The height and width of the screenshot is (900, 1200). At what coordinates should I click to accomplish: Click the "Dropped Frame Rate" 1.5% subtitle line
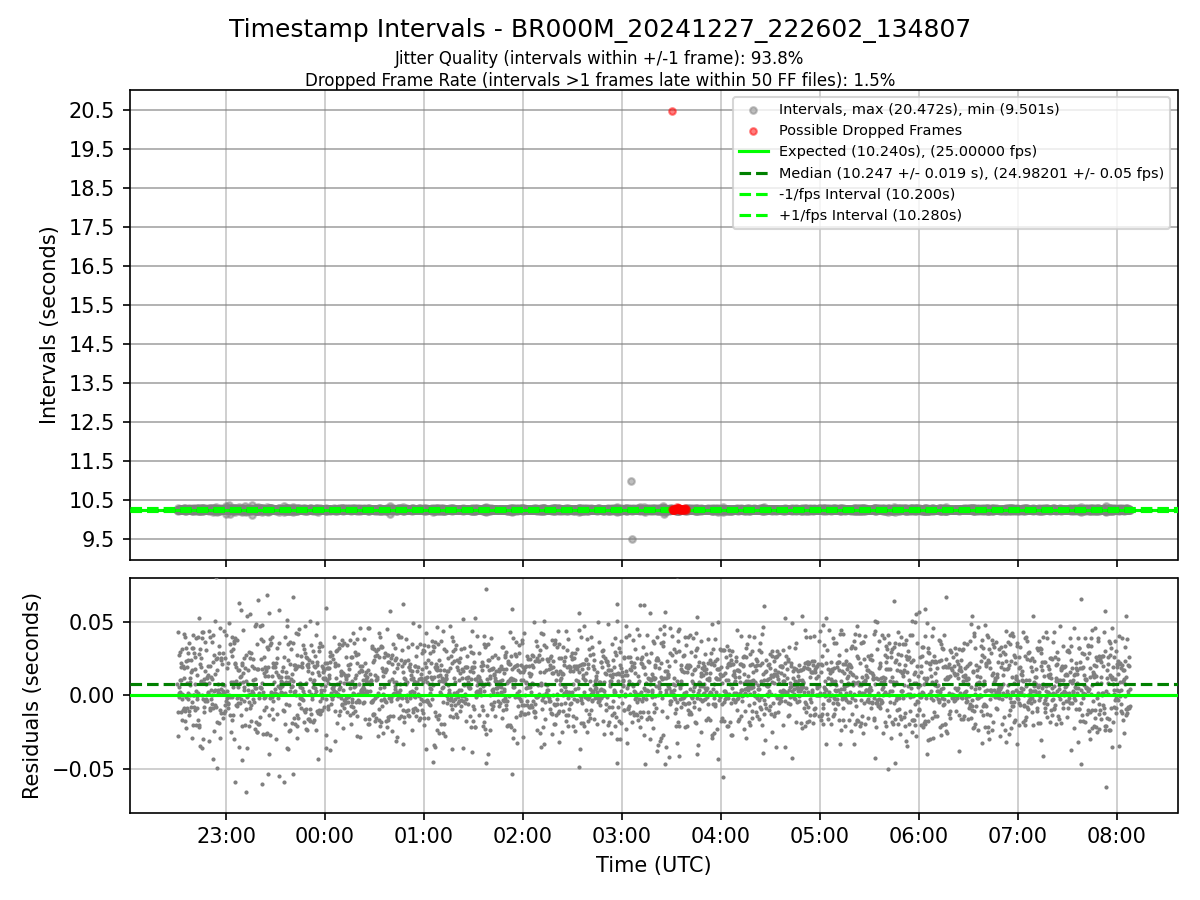600,80
